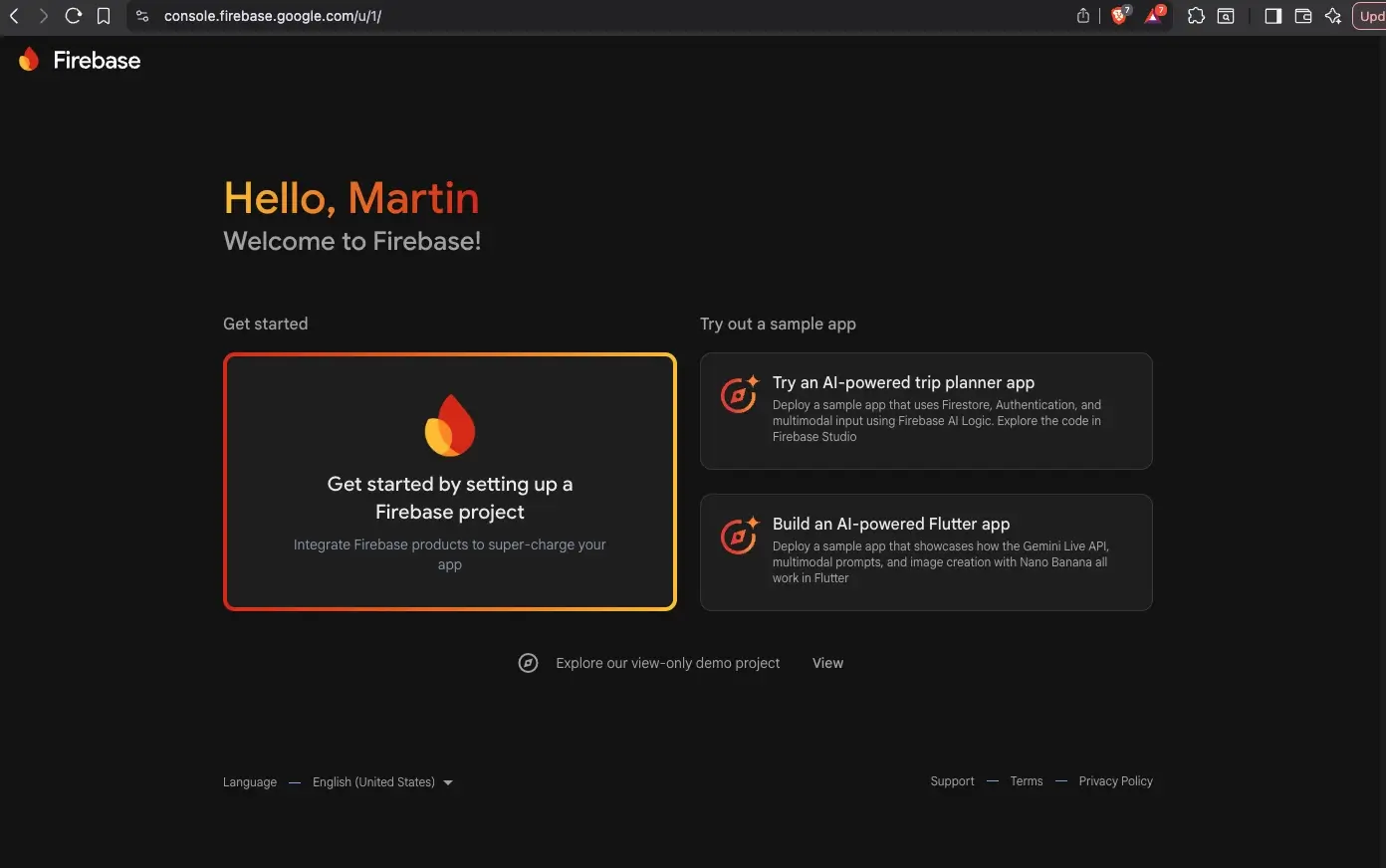Click the Flutter app sparkle compass icon
Image resolution: width=1386 pixels, height=868 pixels.
[738, 537]
